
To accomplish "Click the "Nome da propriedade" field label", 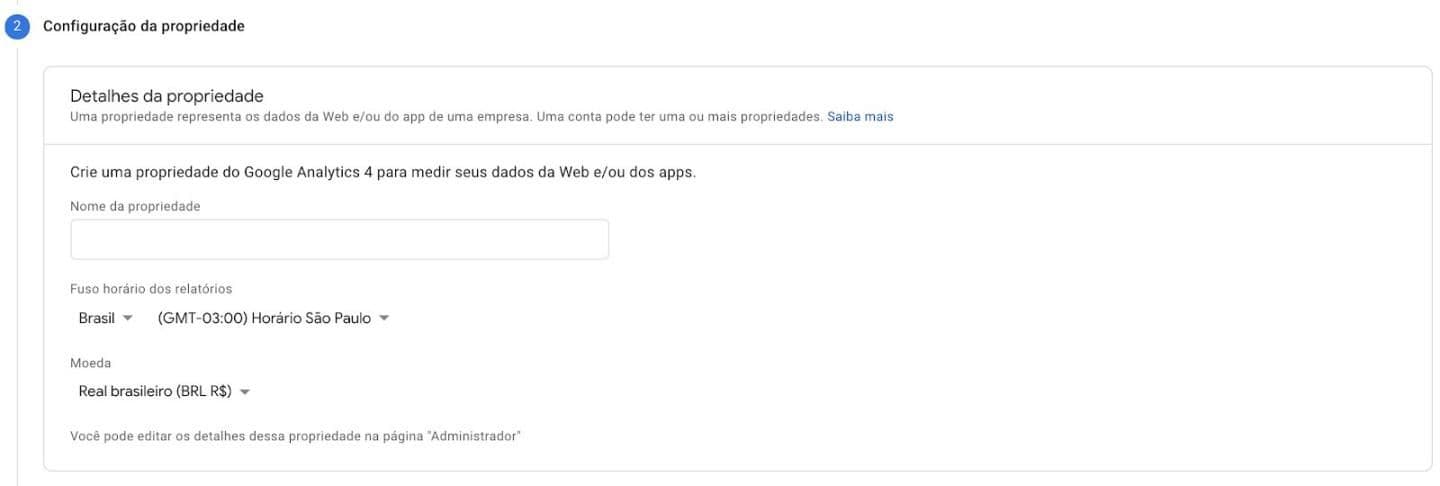I will click(x=135, y=206).
